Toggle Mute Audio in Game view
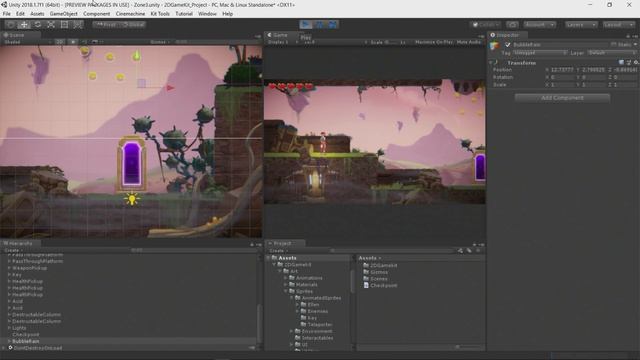The height and width of the screenshot is (360, 640). pyautogui.click(x=469, y=42)
